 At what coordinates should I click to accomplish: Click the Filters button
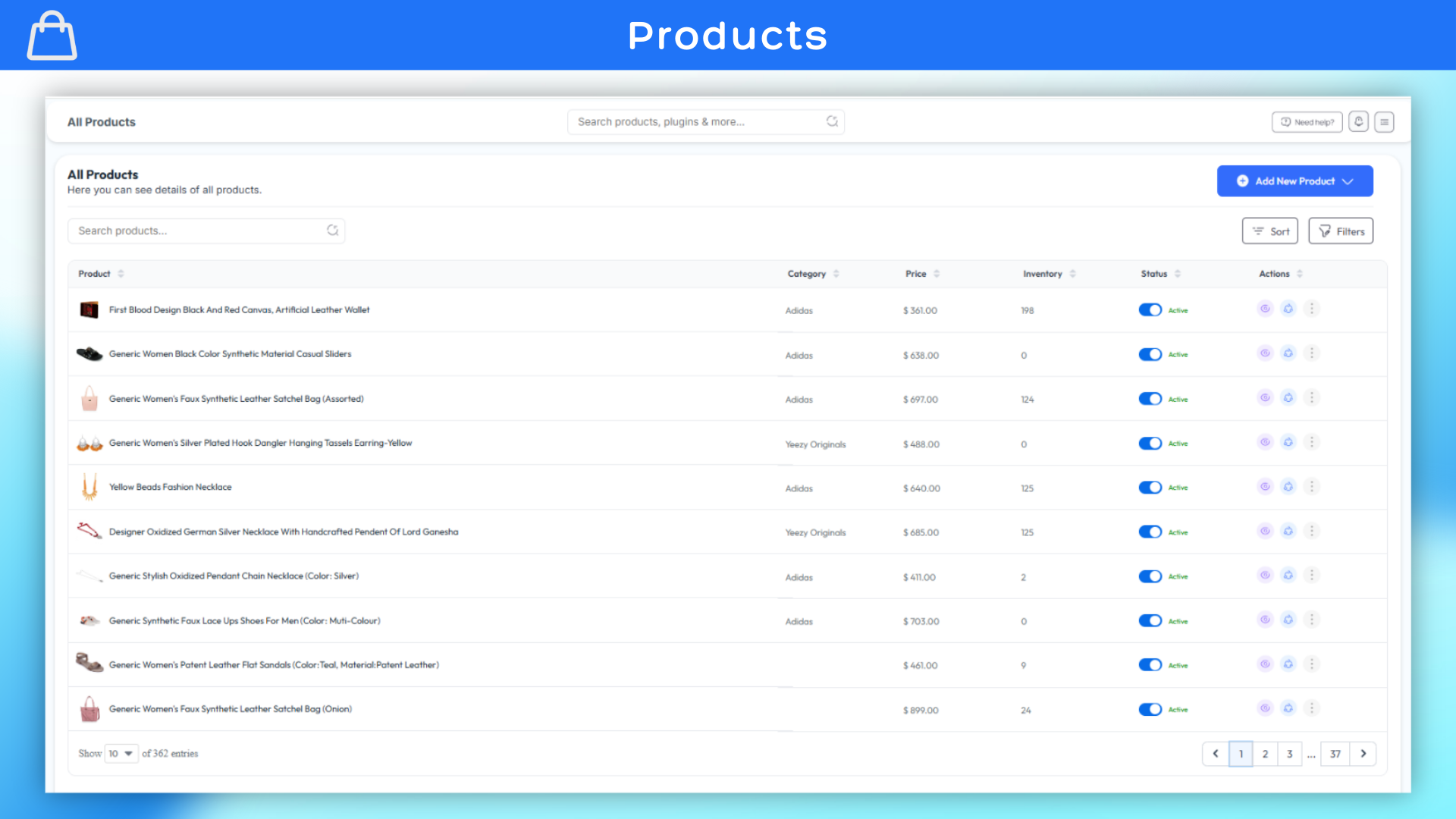(1340, 231)
